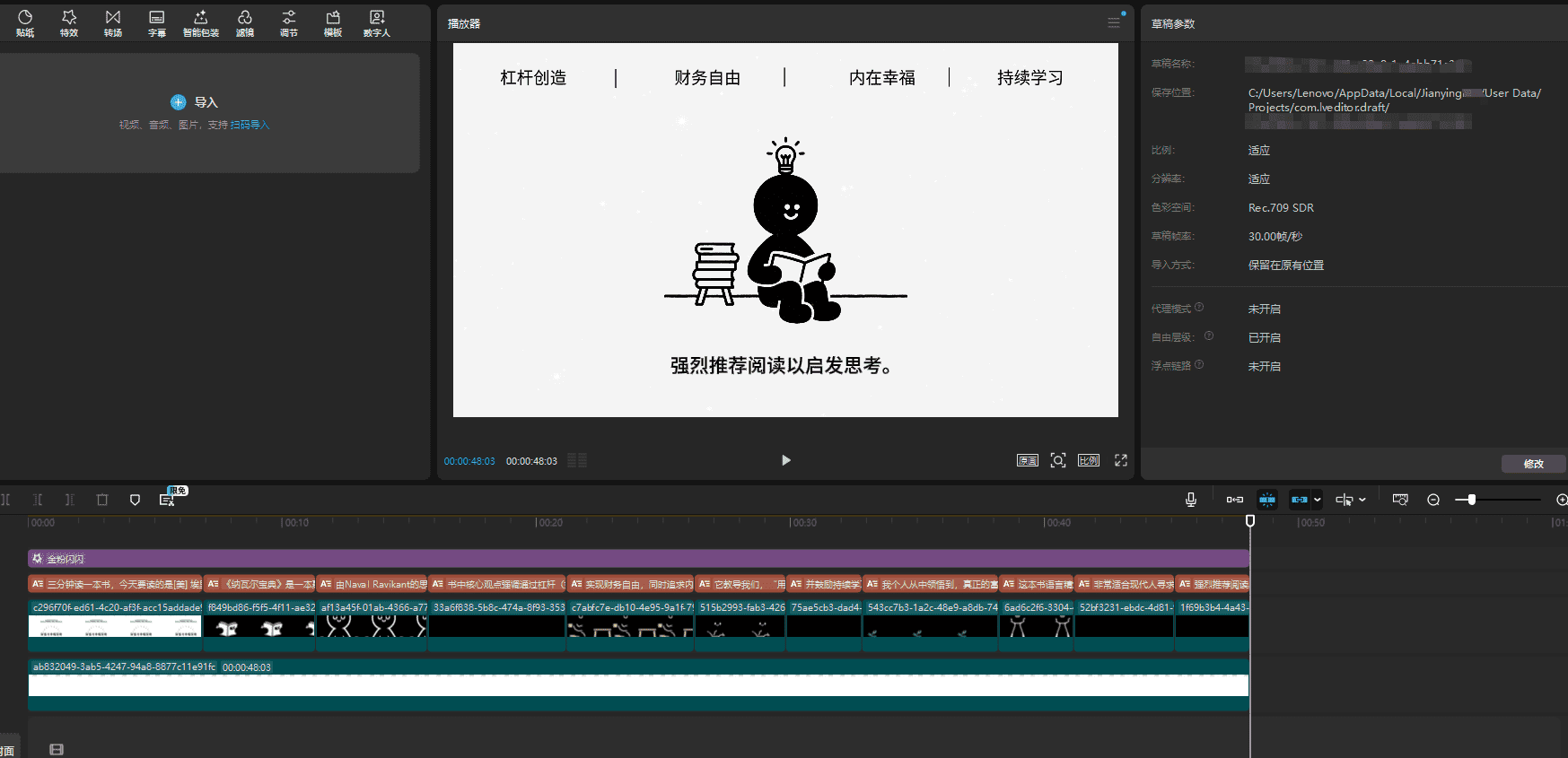Open the 转场 transitions panel
The width and height of the screenshot is (1568, 758).
click(113, 23)
